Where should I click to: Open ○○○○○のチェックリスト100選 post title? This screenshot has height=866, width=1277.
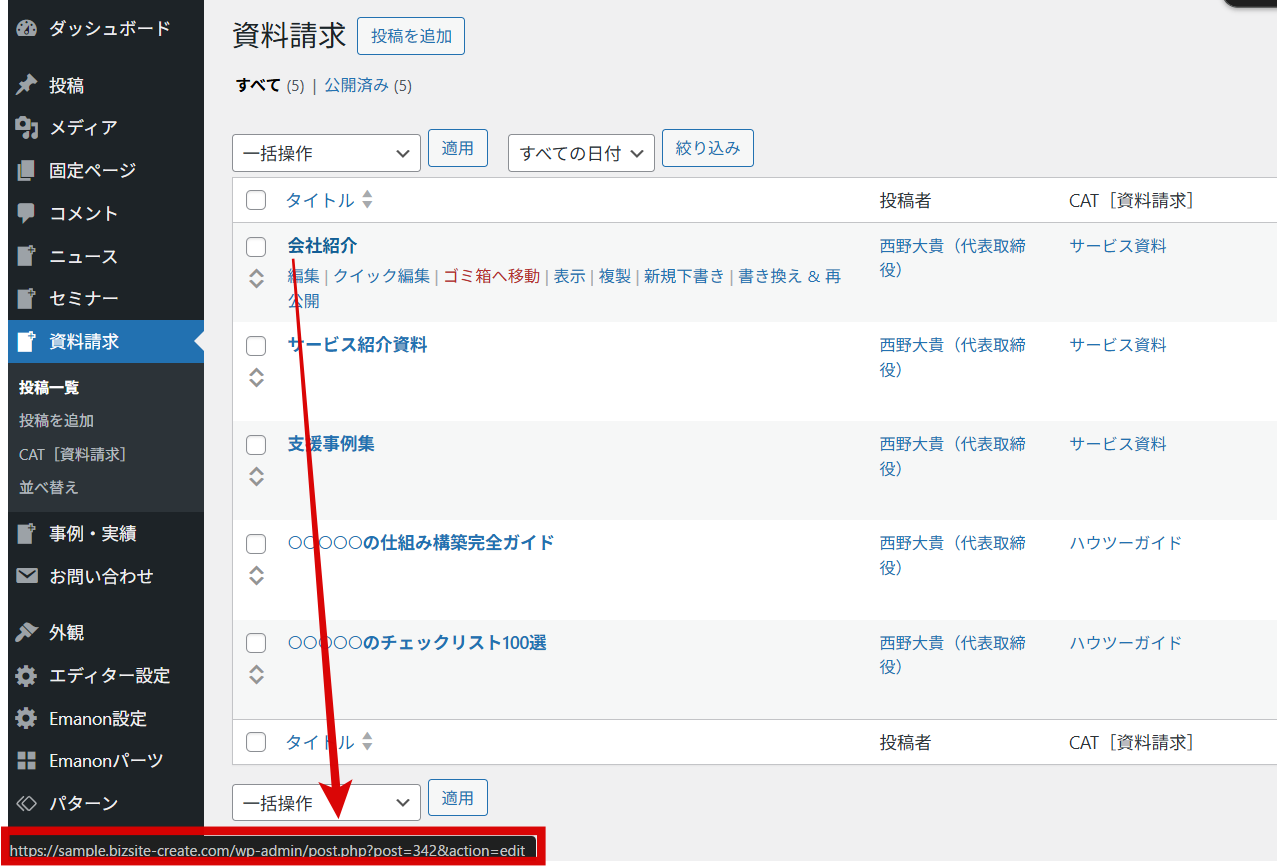417,642
